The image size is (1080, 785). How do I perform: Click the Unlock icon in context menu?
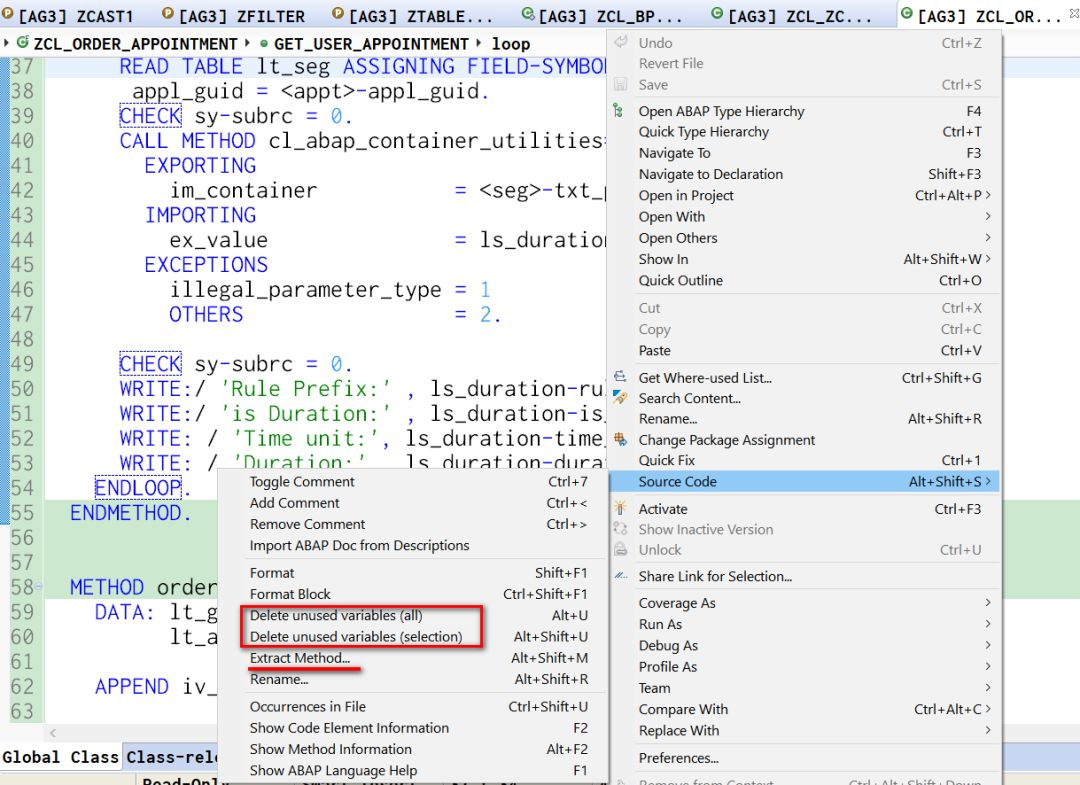[x=620, y=550]
